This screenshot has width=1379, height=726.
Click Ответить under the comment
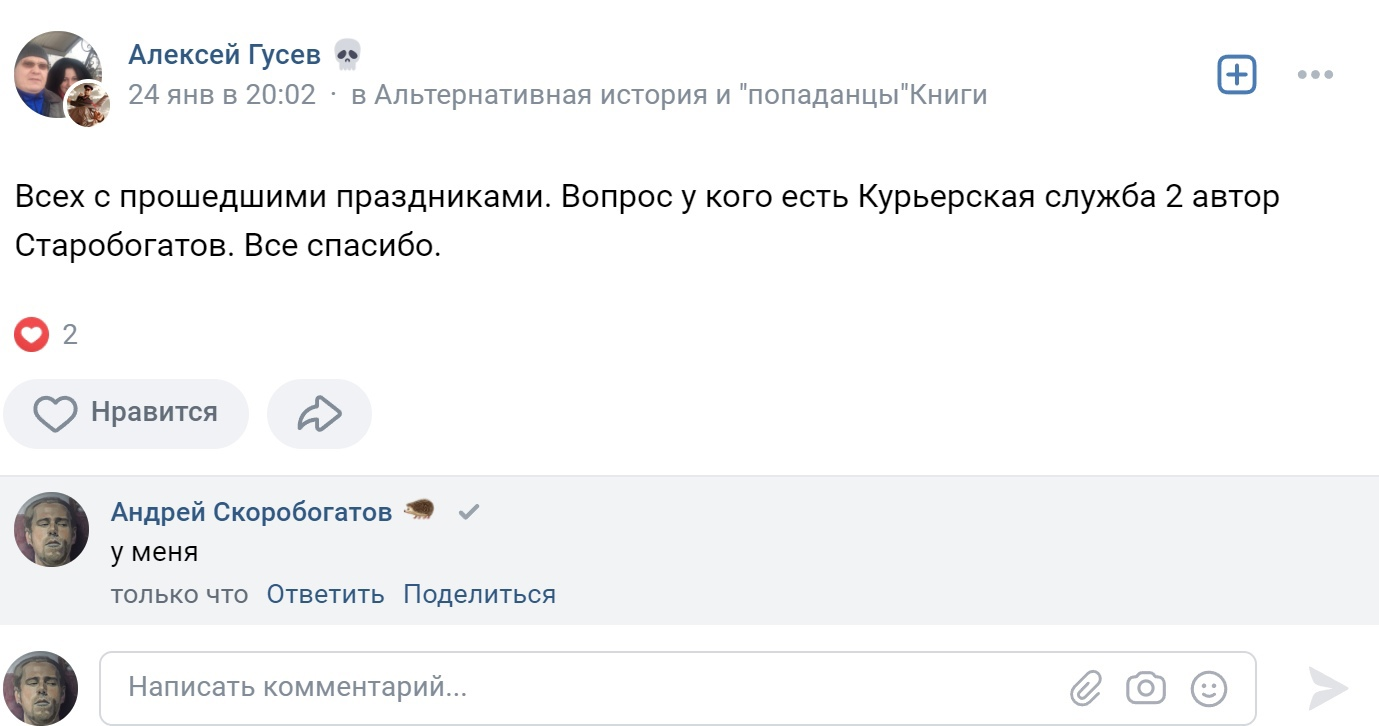(325, 594)
